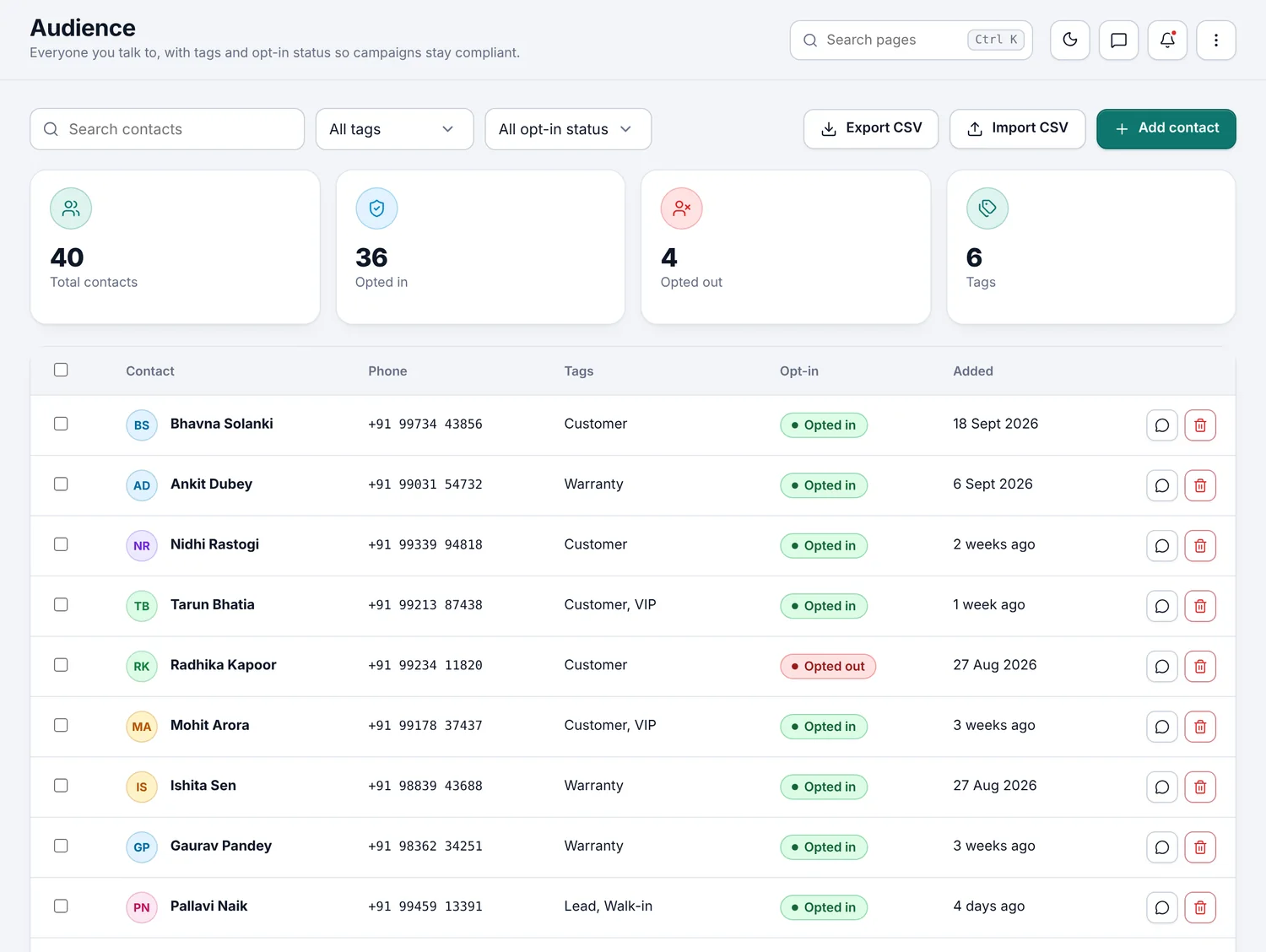This screenshot has width=1266, height=952.
Task: Delete Nidhi Rastogi's contact
Action: point(1200,546)
